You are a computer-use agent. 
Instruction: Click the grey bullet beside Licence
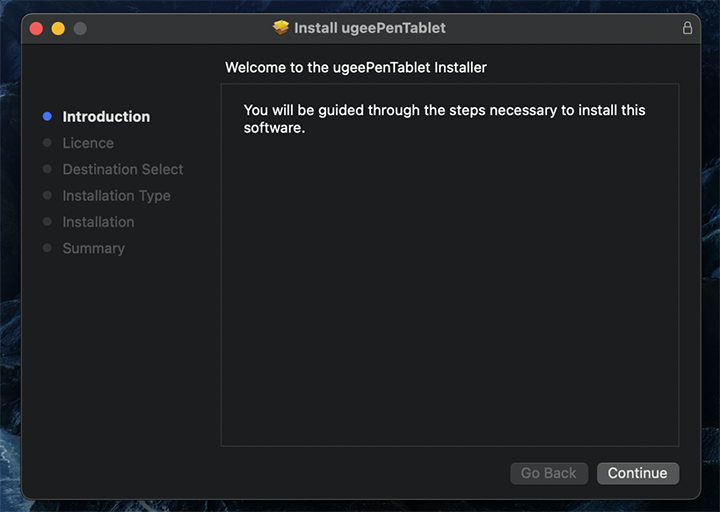(47, 143)
